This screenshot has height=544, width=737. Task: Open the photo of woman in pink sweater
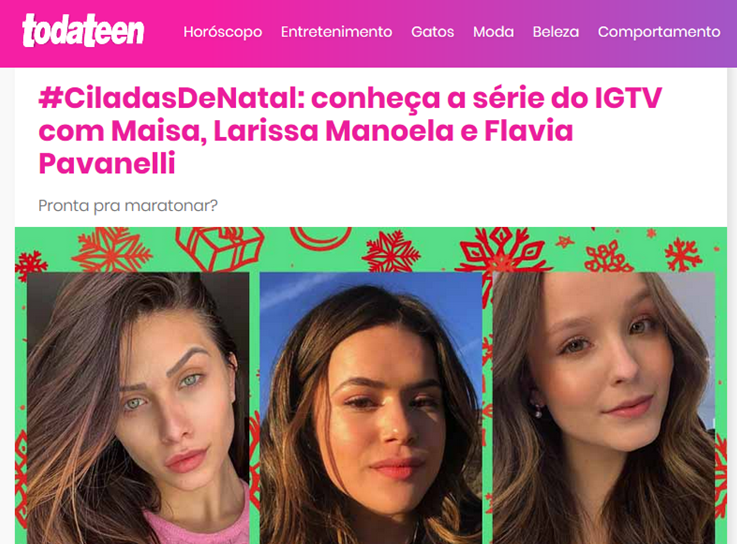tap(138, 408)
